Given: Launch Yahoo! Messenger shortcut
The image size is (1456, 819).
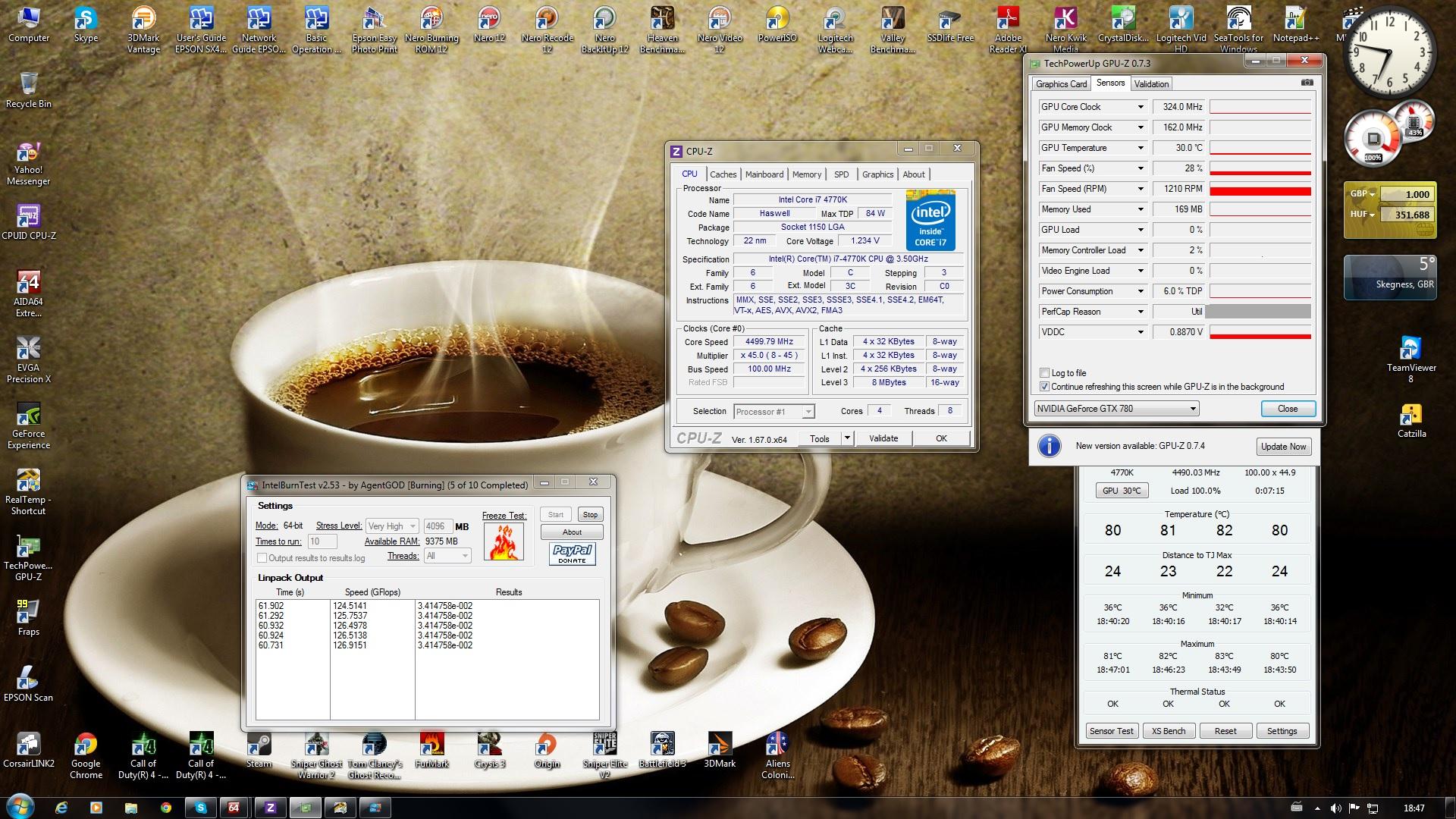Looking at the screenshot, I should point(29,163).
